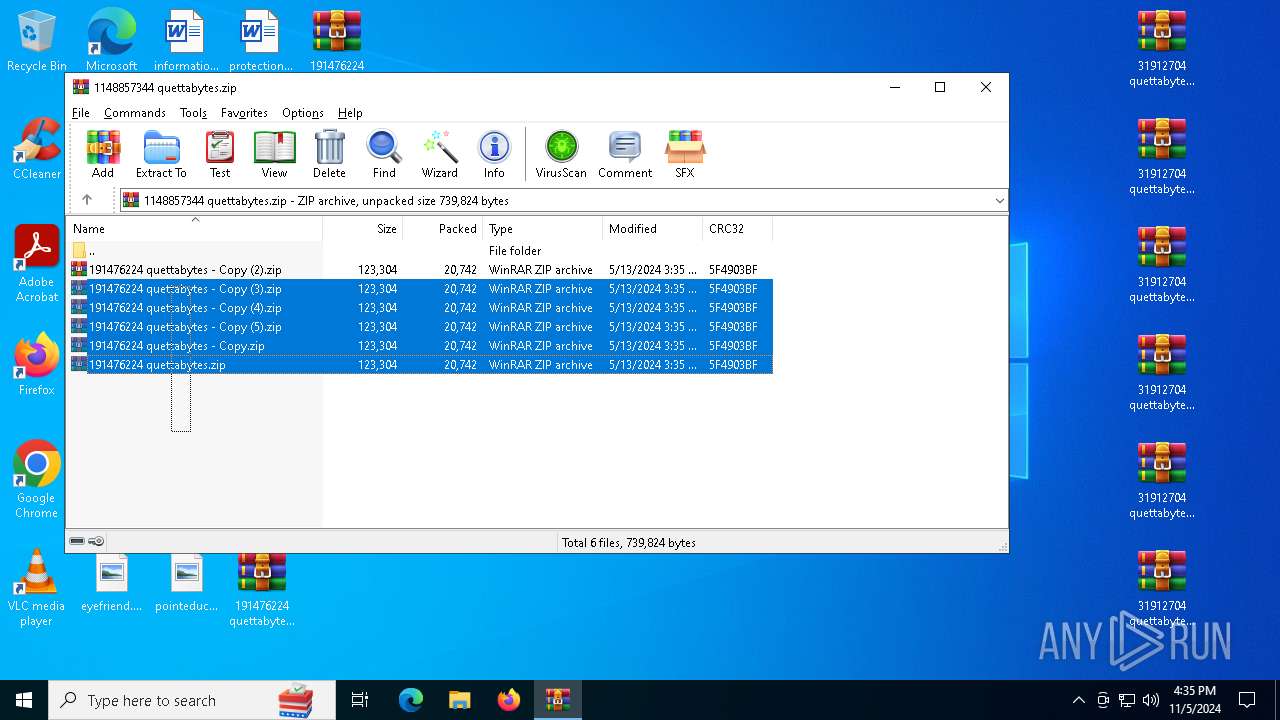Image resolution: width=1280 pixels, height=720 pixels.
Task: Add an archive Comment
Action: point(625,154)
